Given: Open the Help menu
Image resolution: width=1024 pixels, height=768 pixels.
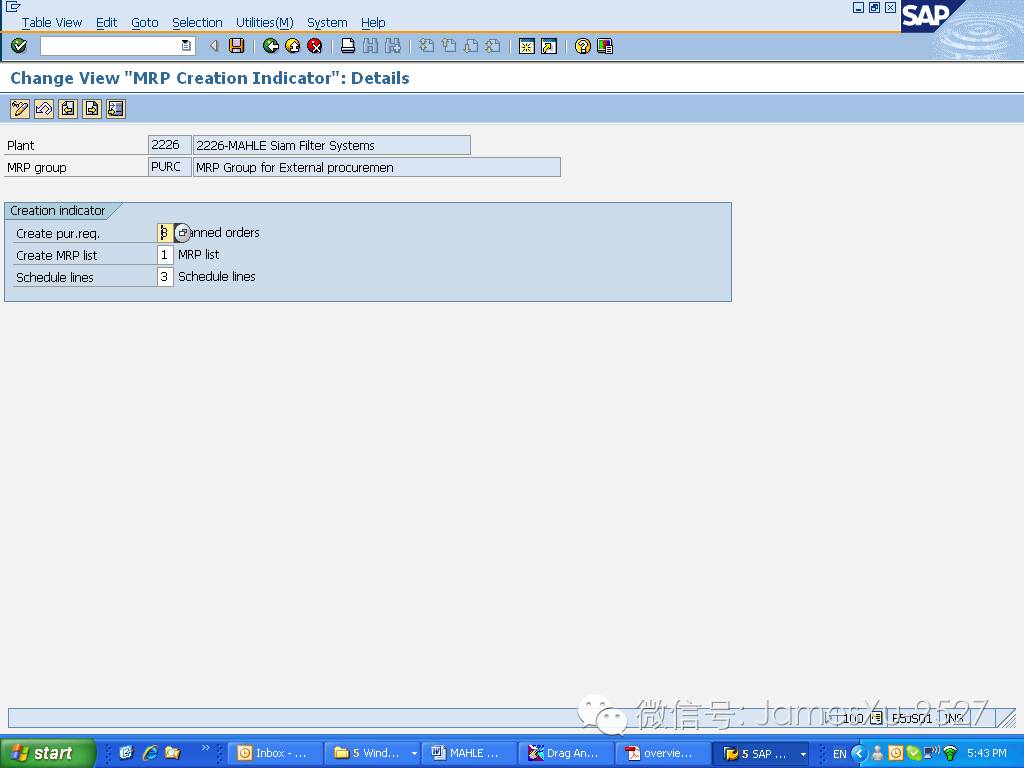Looking at the screenshot, I should point(373,23).
